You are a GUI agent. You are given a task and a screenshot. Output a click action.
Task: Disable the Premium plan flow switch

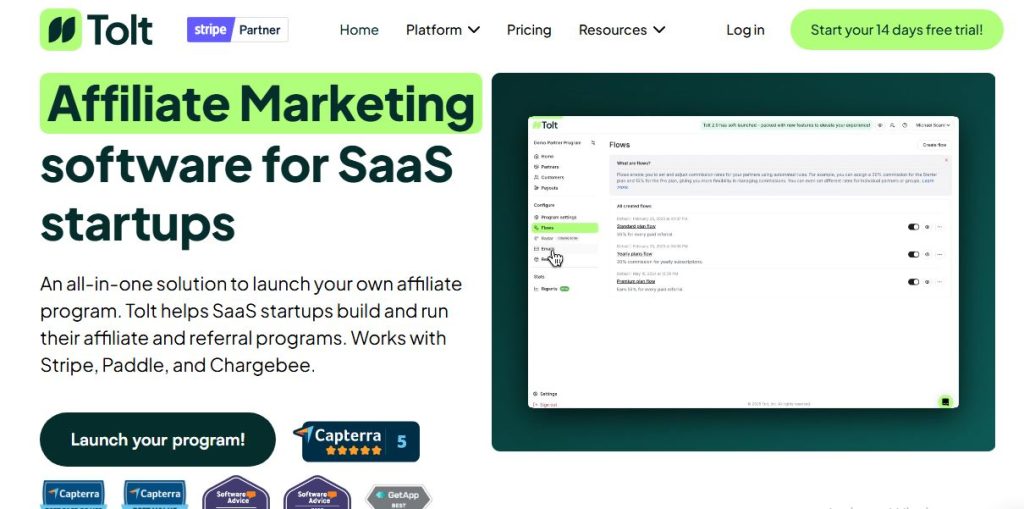pos(913,282)
